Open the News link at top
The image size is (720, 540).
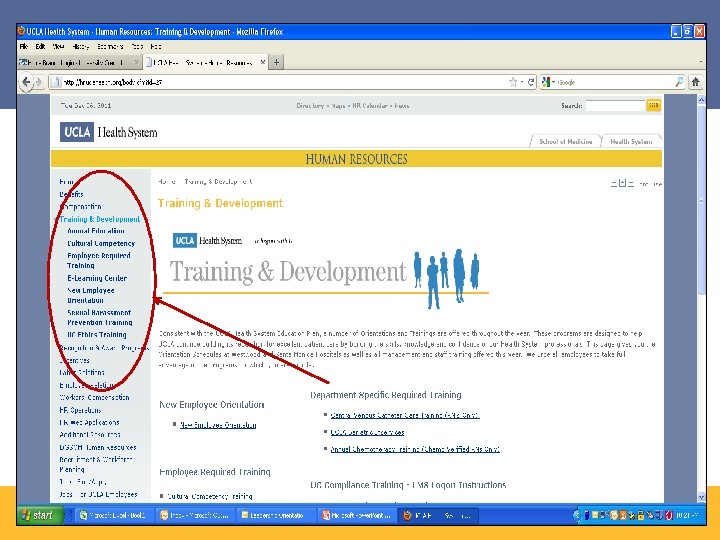(x=401, y=106)
